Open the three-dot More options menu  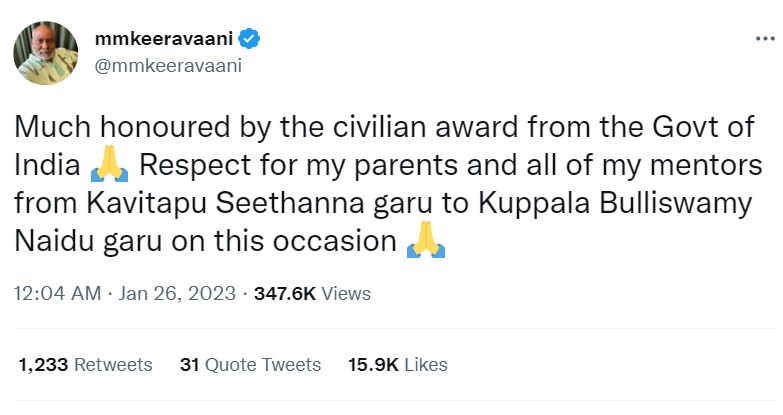(764, 39)
